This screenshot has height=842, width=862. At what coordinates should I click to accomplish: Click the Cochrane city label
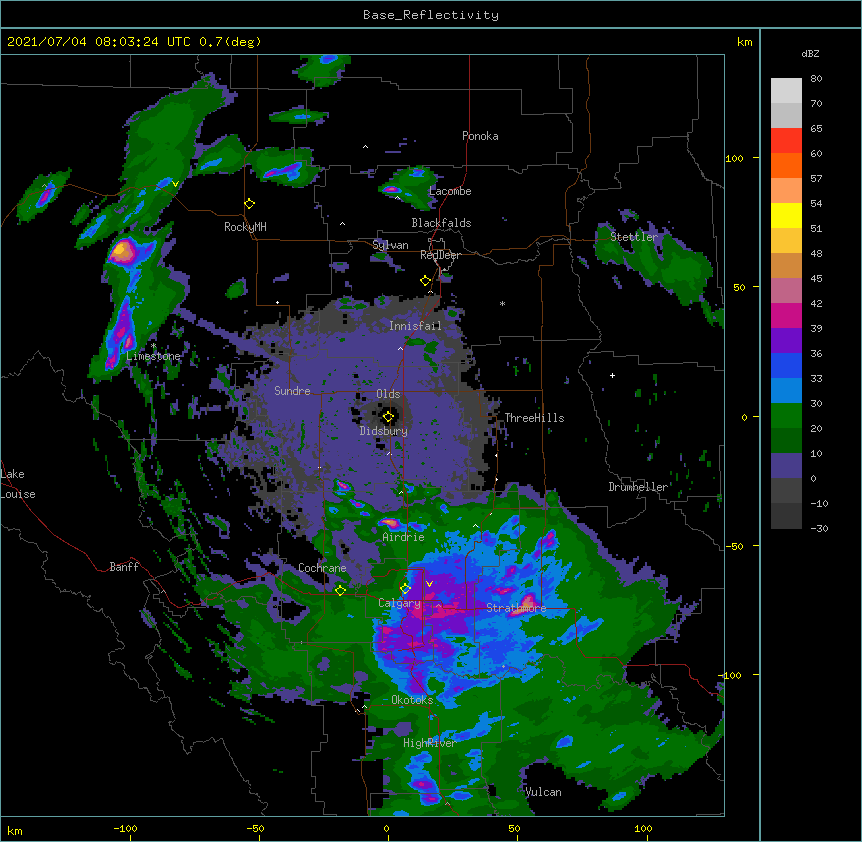click(x=322, y=568)
